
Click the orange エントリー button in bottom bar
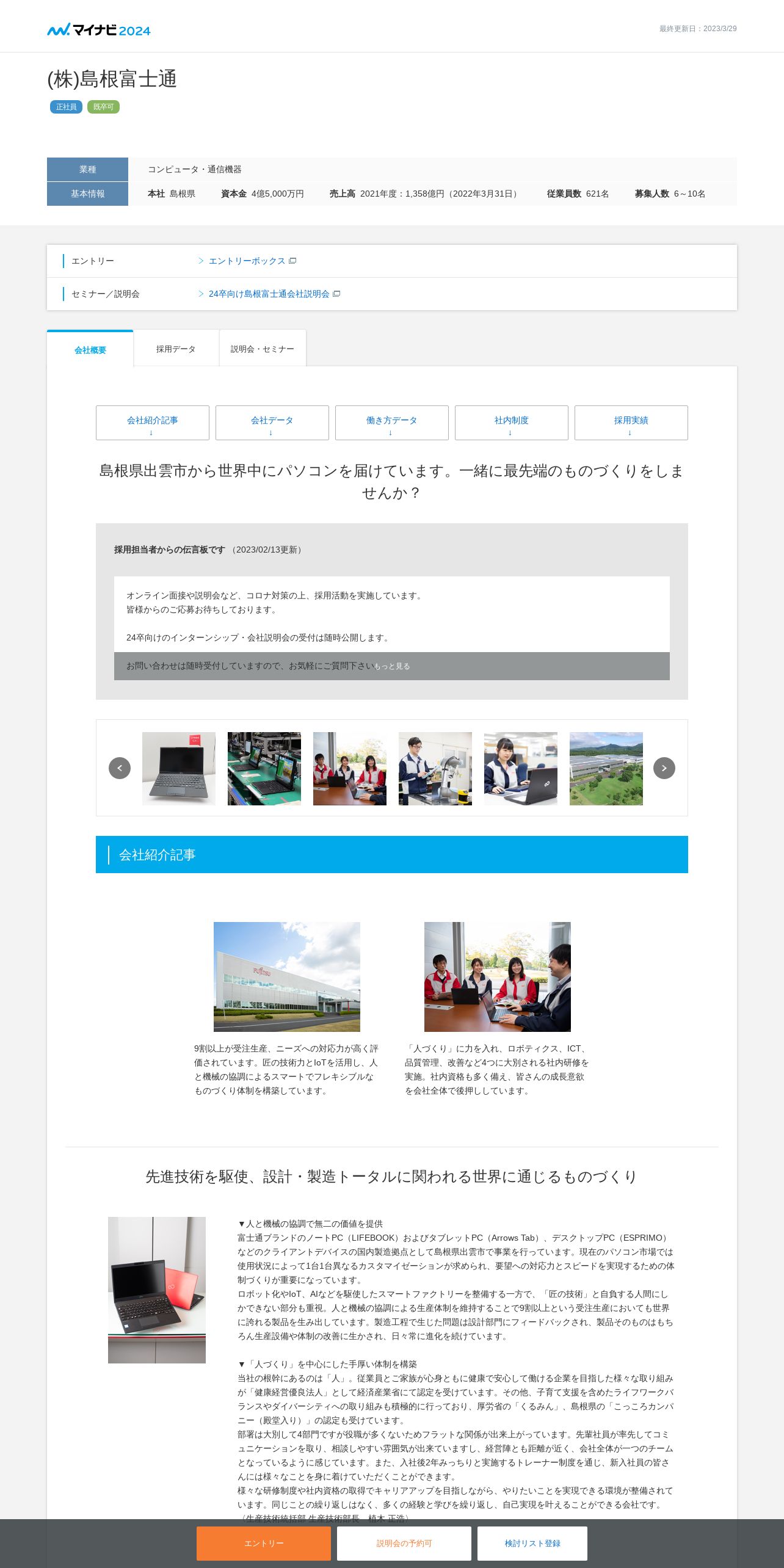tap(264, 1543)
